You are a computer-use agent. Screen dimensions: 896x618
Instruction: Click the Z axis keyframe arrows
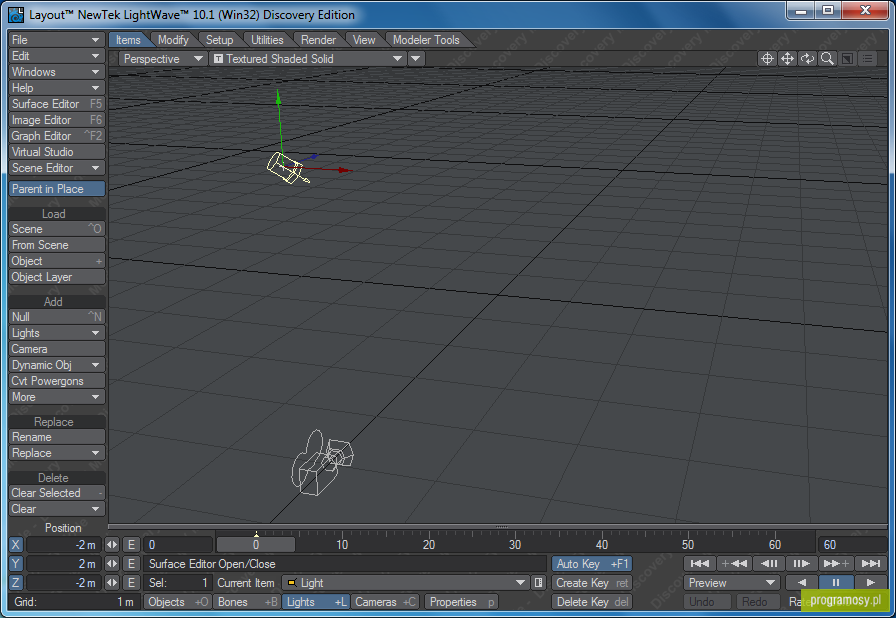pyautogui.click(x=112, y=583)
